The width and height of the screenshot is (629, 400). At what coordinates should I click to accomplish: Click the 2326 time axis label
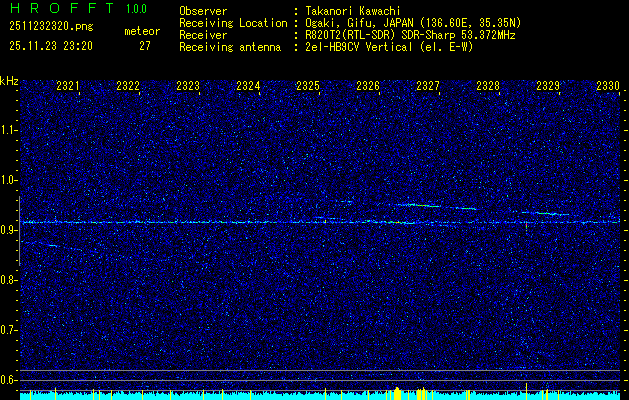click(x=368, y=86)
